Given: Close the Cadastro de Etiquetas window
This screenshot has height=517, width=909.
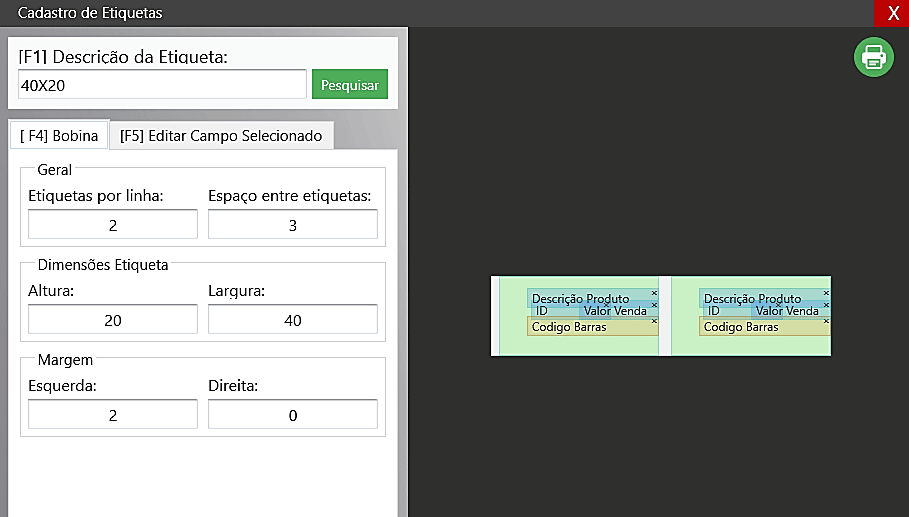Looking at the screenshot, I should [x=892, y=13].
